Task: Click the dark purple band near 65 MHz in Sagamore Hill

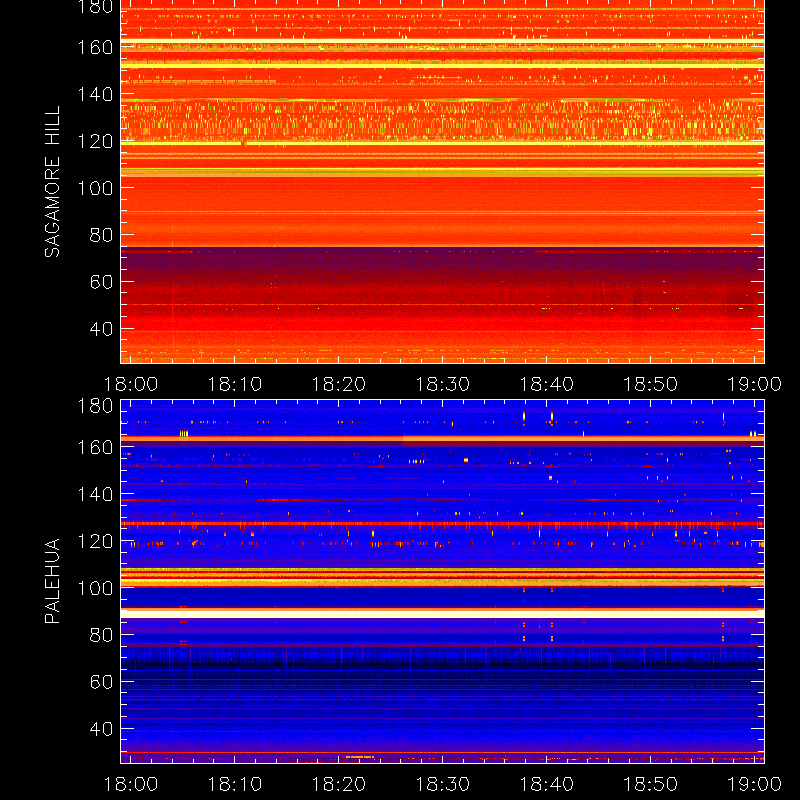Action: pyautogui.click(x=442, y=264)
